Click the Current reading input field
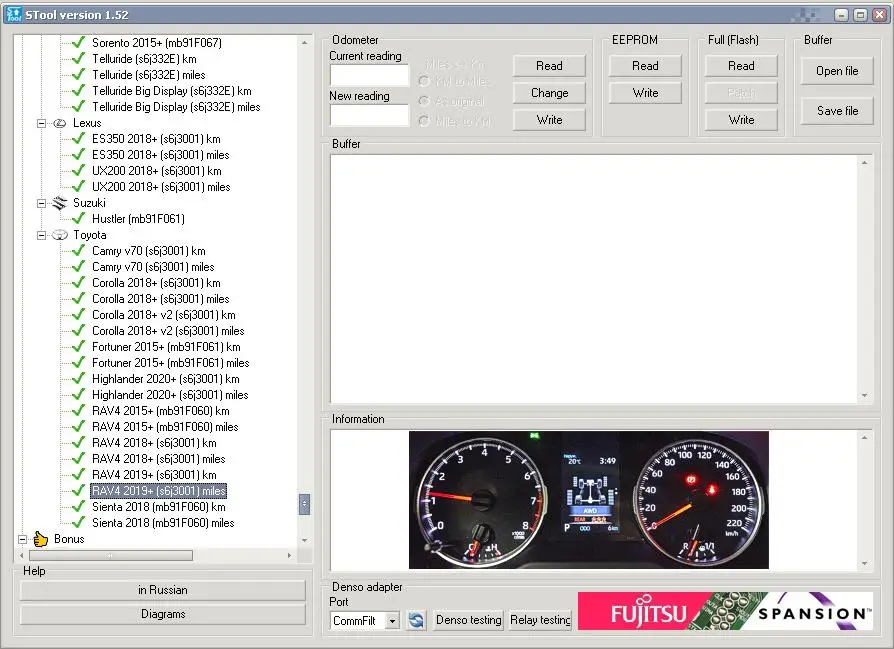Screen dimensions: 894x649 point(369,75)
